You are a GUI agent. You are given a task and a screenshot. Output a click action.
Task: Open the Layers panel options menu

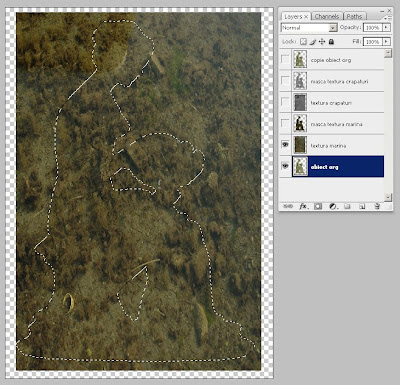tap(388, 17)
